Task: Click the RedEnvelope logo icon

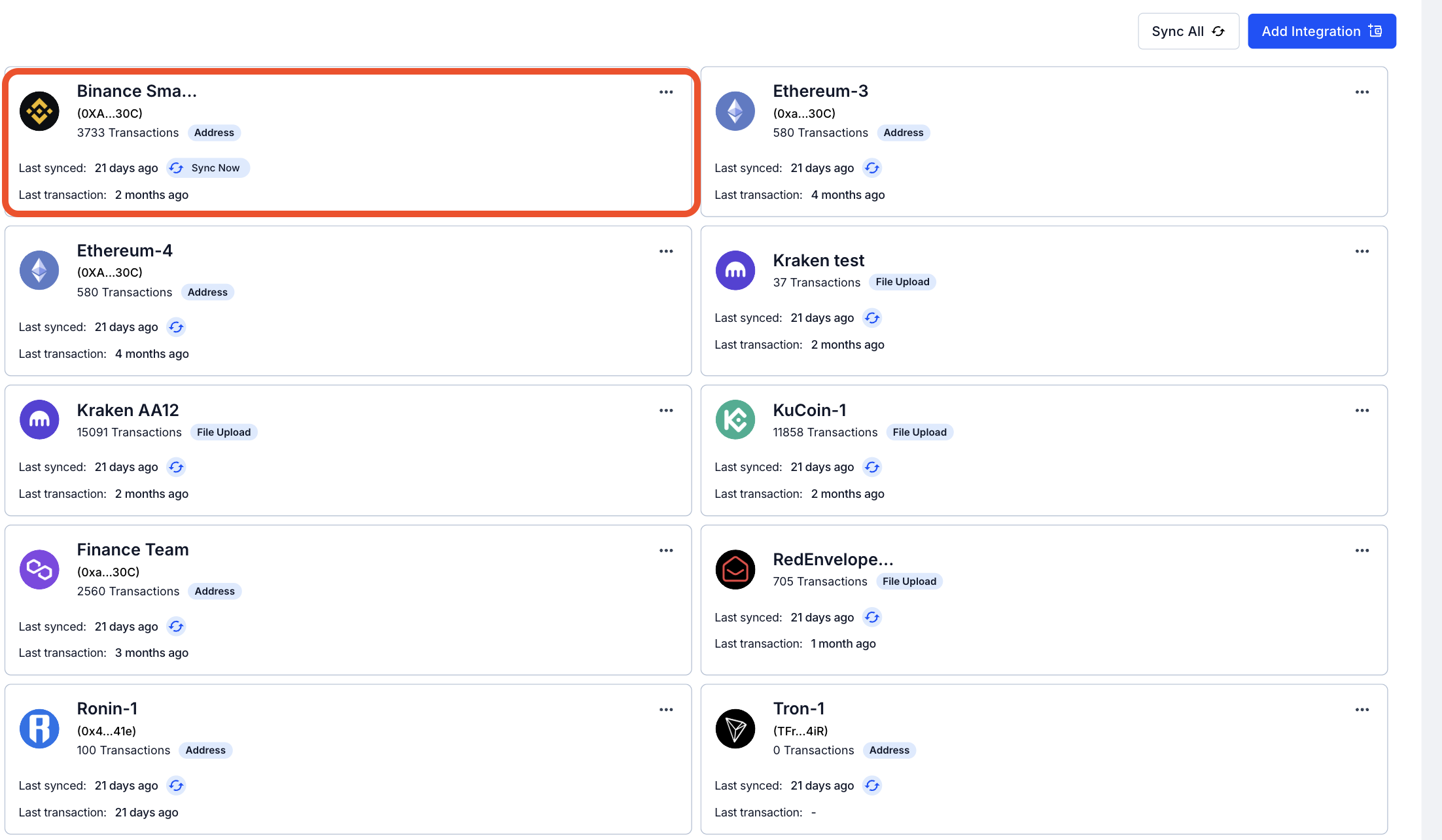Action: pos(735,569)
